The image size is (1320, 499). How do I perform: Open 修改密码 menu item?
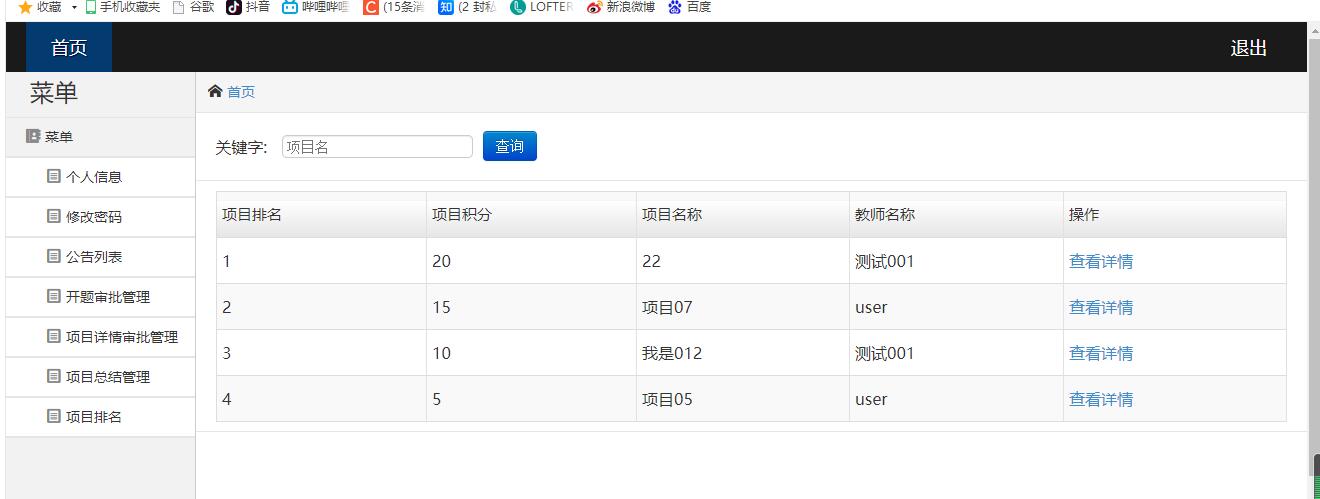pyautogui.click(x=100, y=217)
